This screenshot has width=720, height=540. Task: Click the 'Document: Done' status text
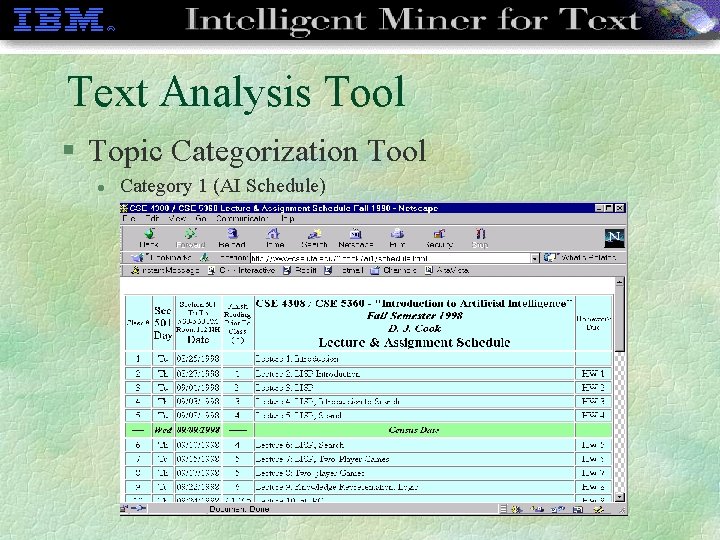(239, 509)
